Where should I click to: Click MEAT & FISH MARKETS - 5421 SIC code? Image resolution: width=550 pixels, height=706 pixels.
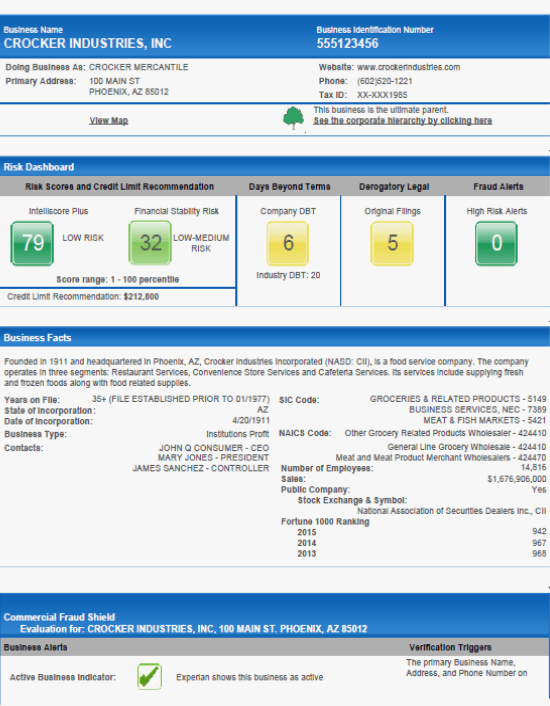(x=485, y=420)
